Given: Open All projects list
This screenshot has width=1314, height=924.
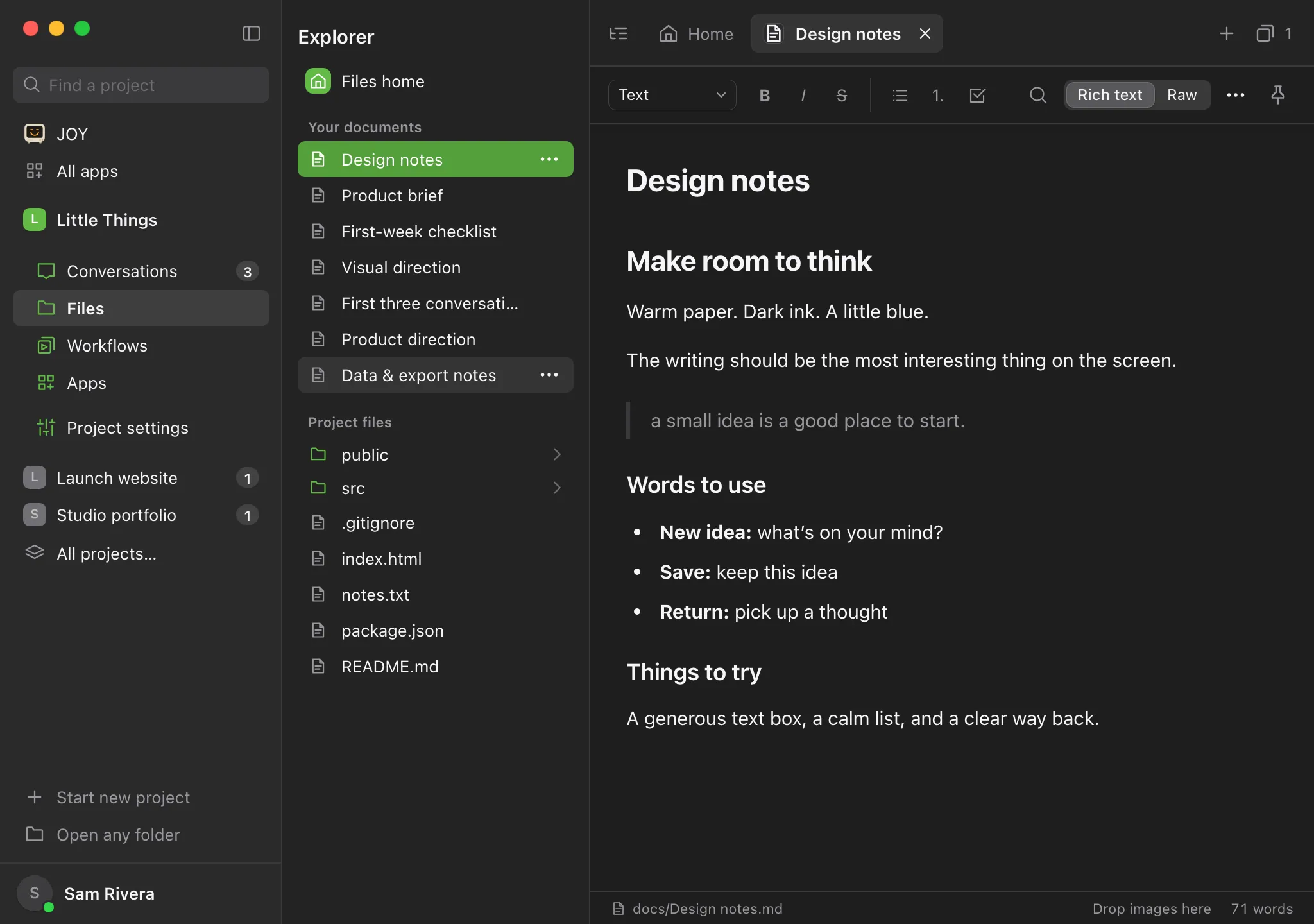Looking at the screenshot, I should (x=141, y=553).
